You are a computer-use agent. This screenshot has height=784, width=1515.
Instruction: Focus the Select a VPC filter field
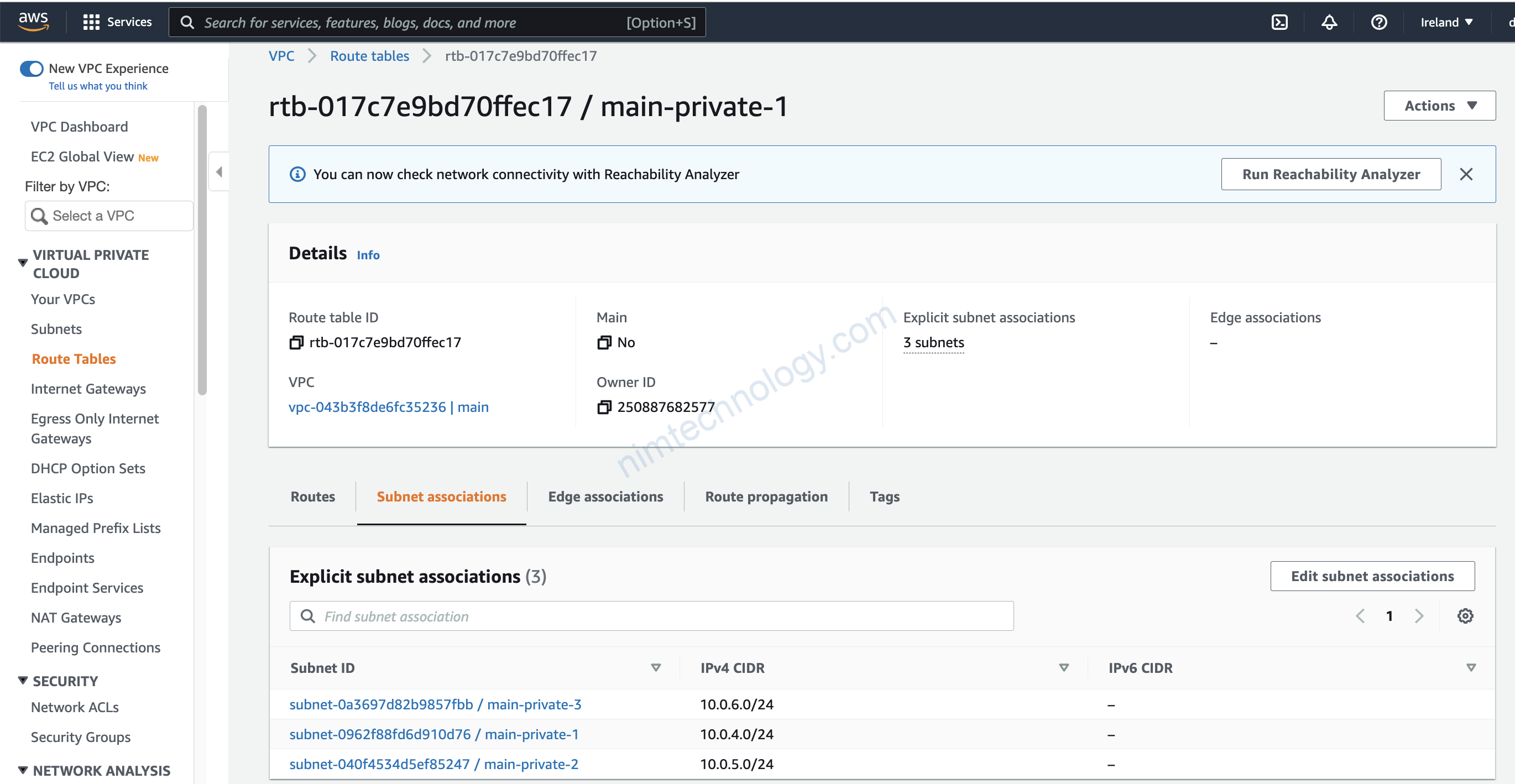(109, 216)
